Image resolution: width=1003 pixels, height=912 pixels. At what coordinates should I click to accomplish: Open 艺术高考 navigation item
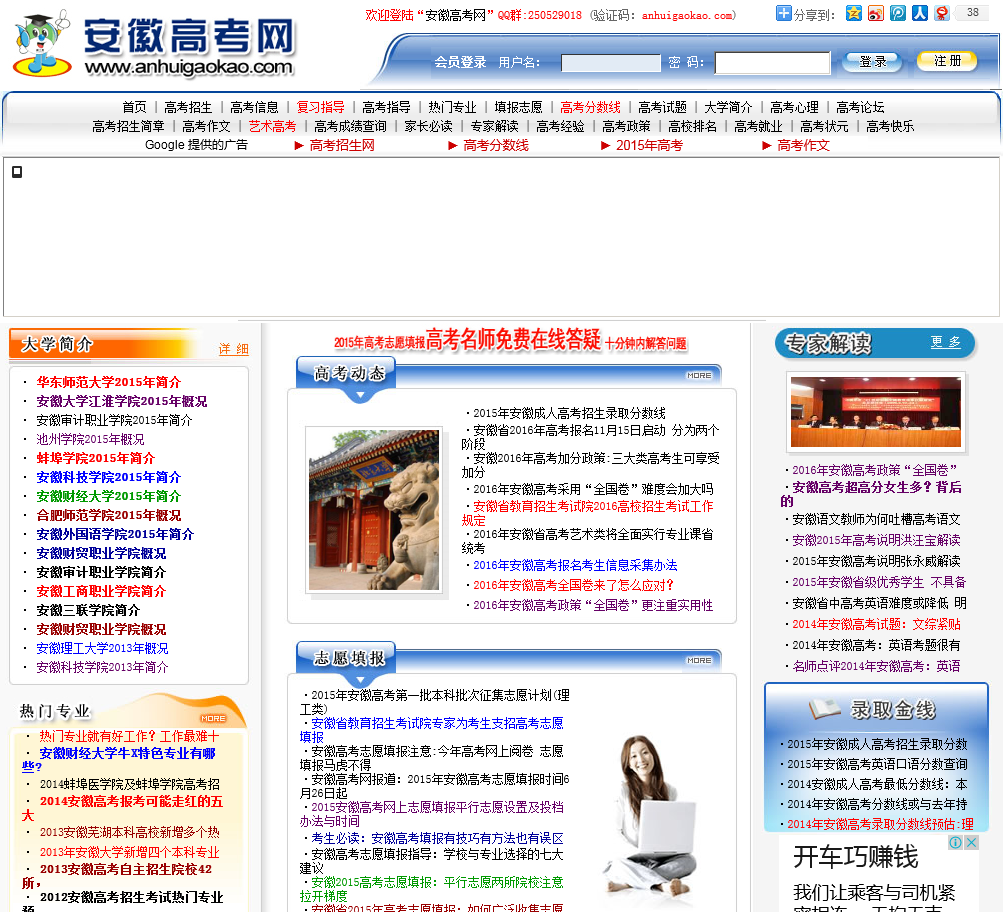point(272,126)
